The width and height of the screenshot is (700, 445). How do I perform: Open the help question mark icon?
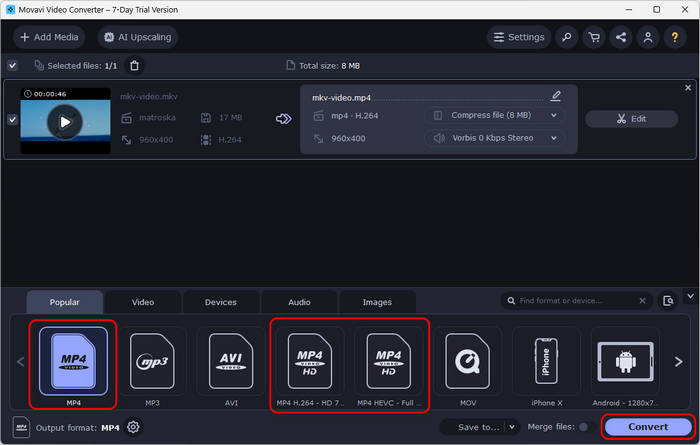pos(675,37)
